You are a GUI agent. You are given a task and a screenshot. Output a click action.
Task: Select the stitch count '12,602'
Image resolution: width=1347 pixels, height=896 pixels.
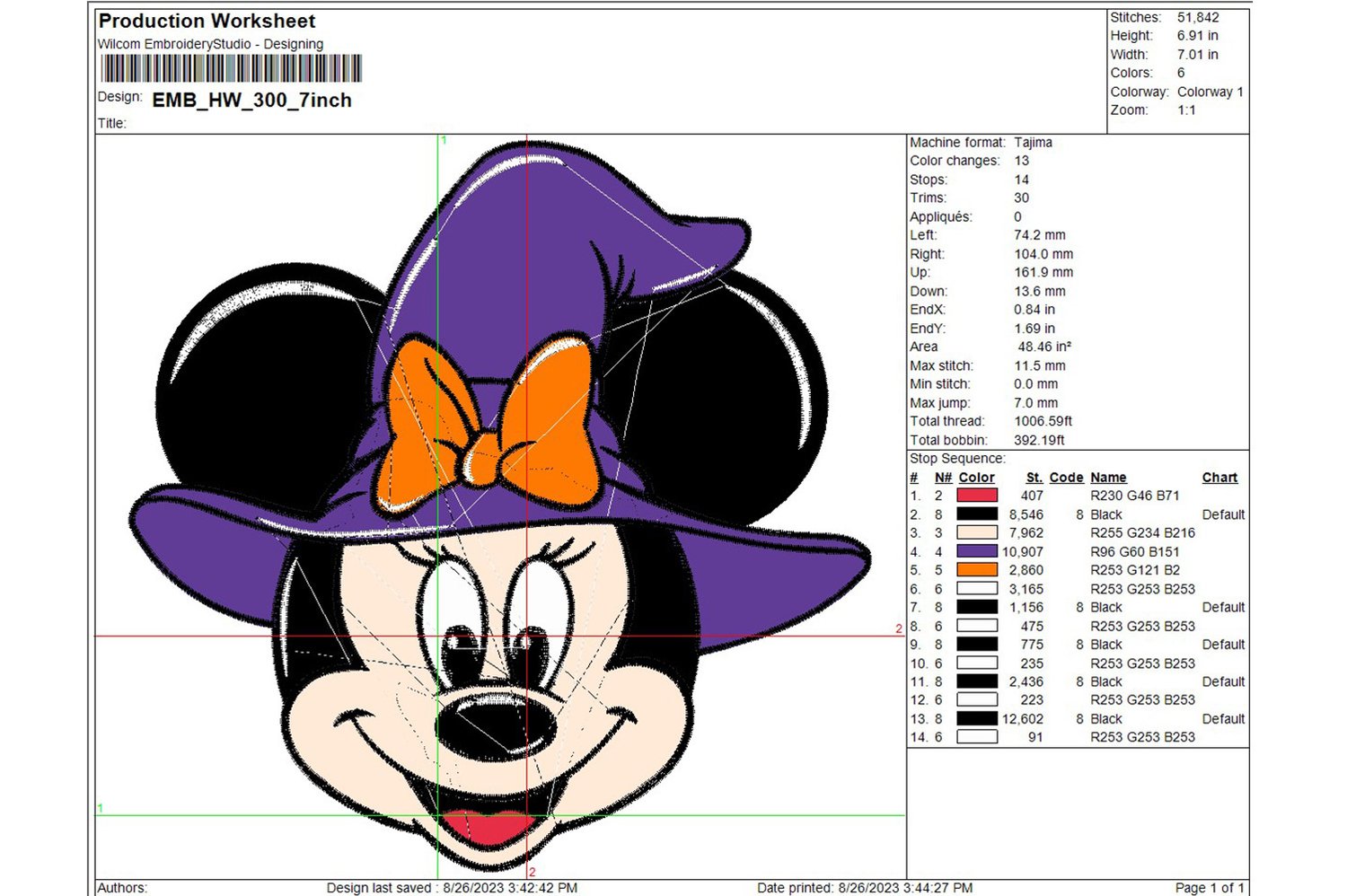point(1023,718)
